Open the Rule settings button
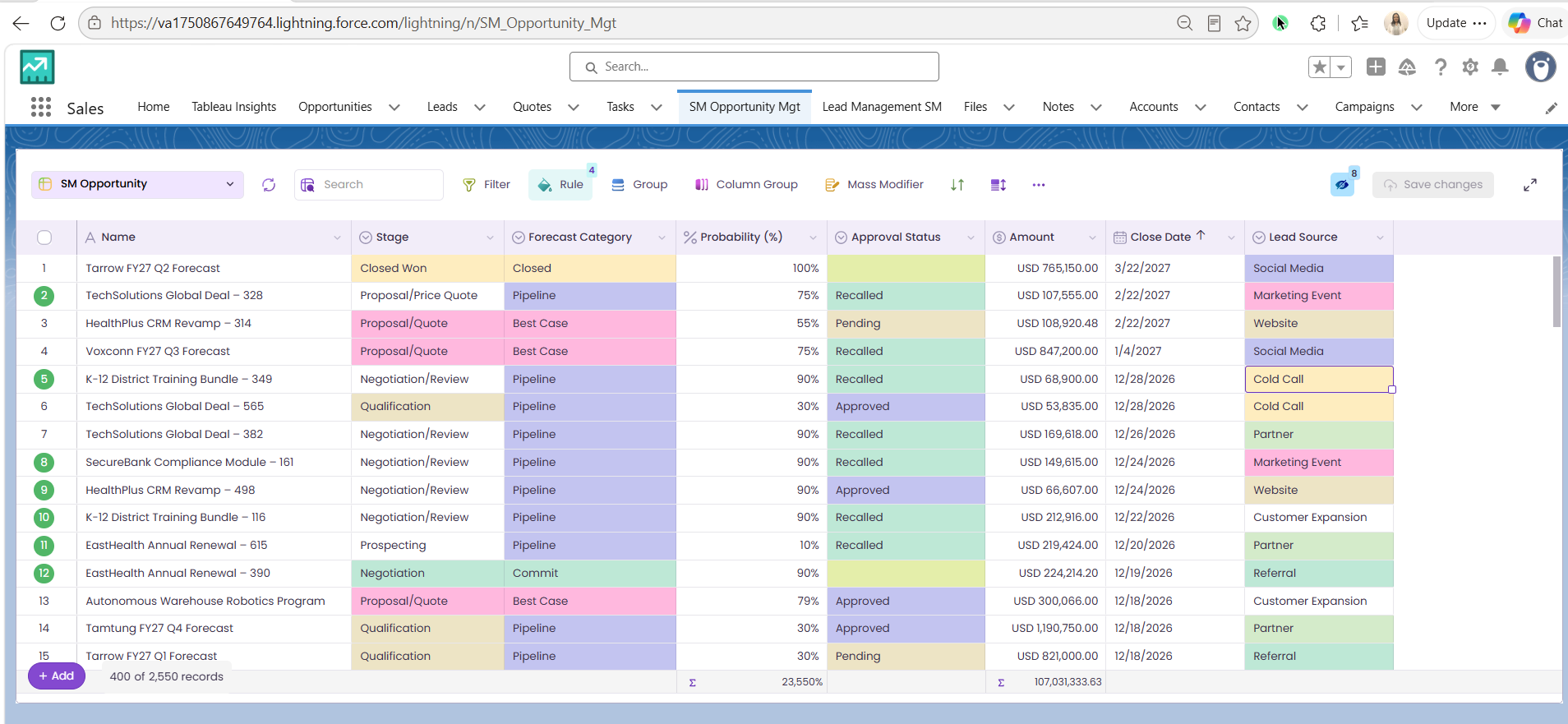Image resolution: width=1568 pixels, height=724 pixels. coord(560,185)
